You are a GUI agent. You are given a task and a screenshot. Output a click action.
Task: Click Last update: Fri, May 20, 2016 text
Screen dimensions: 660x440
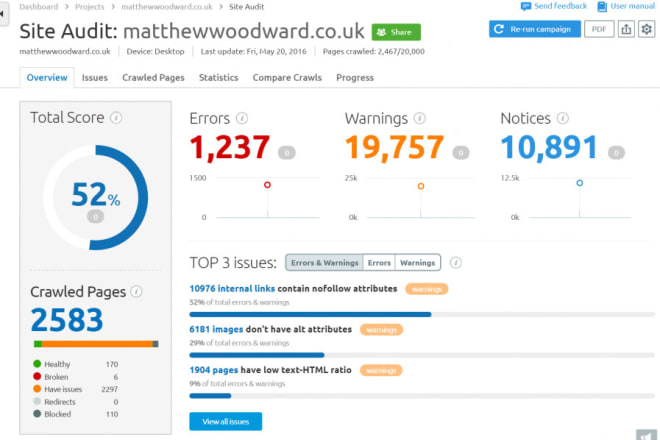tap(253, 51)
